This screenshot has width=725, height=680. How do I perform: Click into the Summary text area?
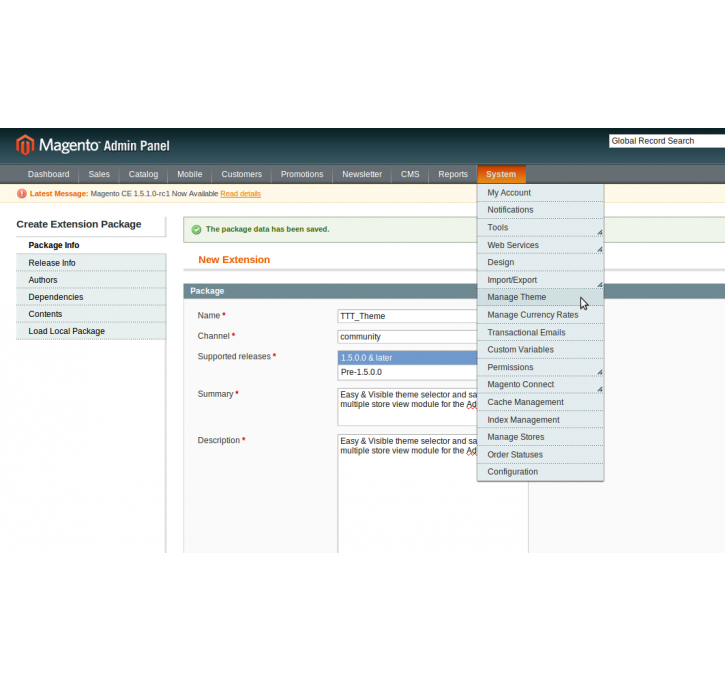(407, 407)
